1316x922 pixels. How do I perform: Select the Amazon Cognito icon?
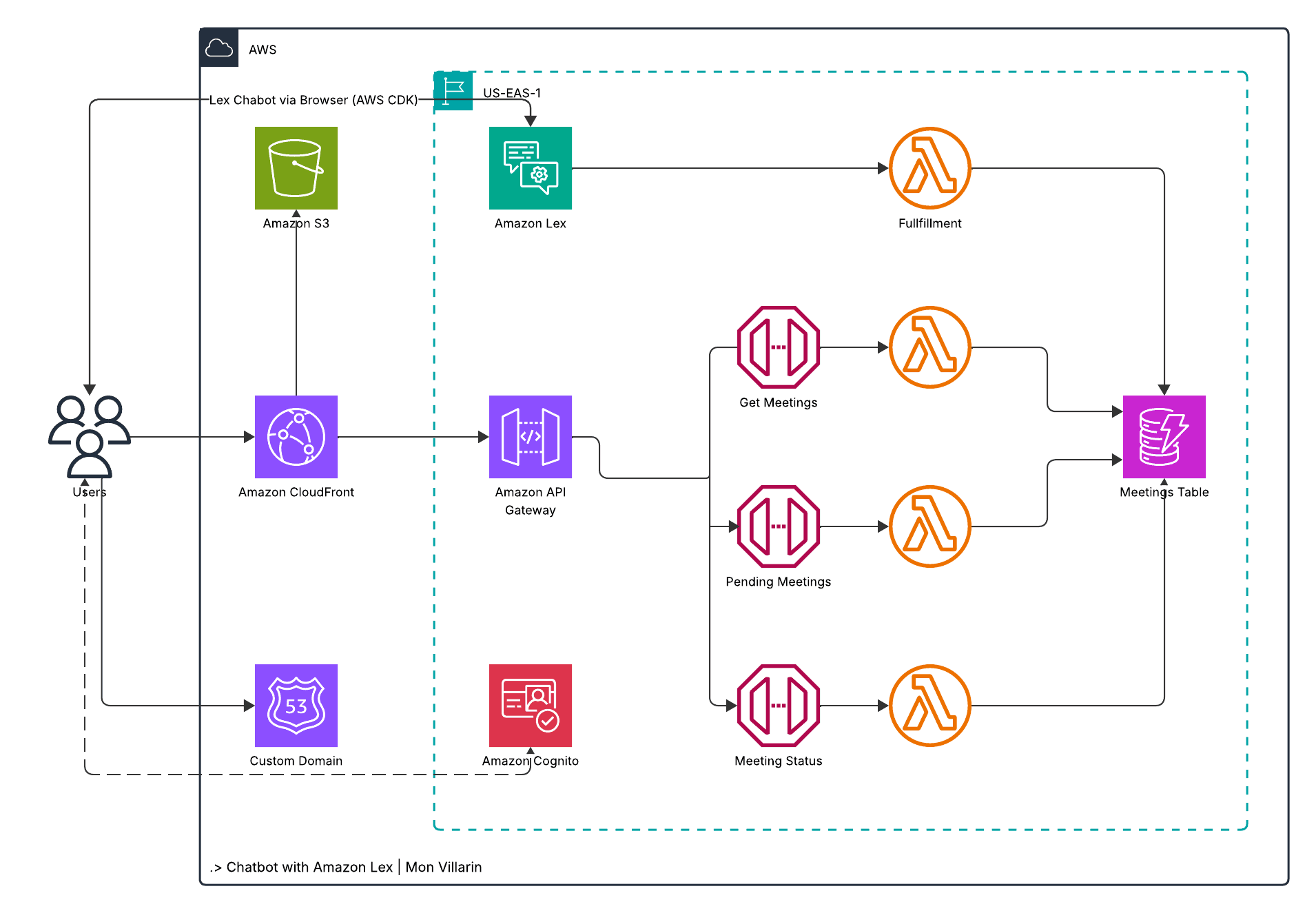coord(530,705)
